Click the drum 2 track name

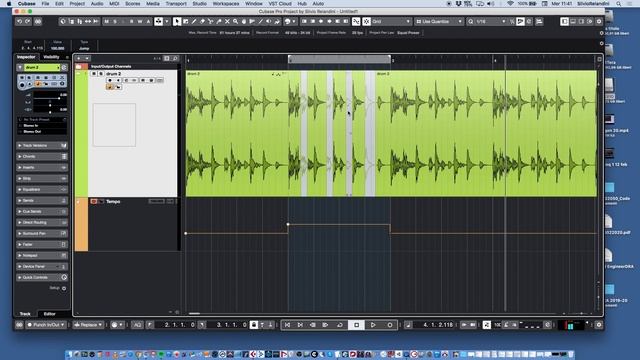113,73
